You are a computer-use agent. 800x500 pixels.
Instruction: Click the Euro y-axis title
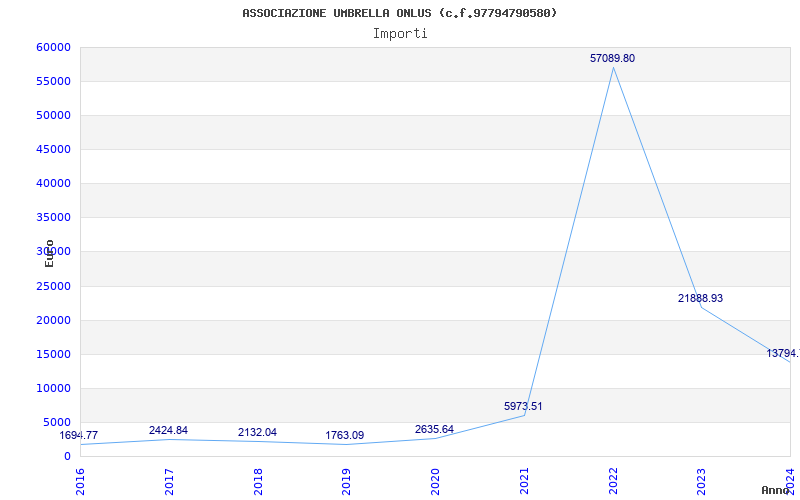(49, 253)
